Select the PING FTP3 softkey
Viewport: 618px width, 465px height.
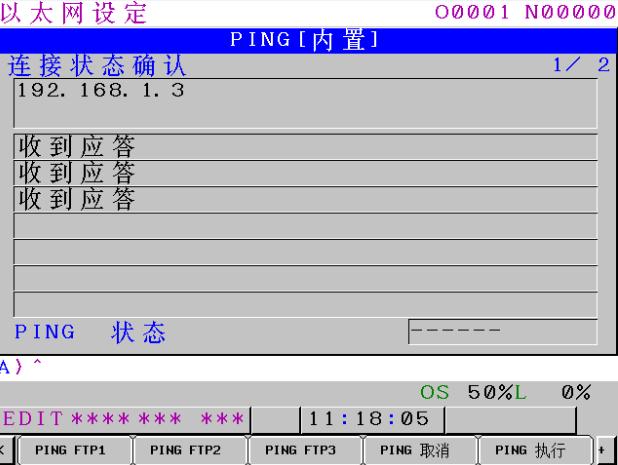pos(305,450)
